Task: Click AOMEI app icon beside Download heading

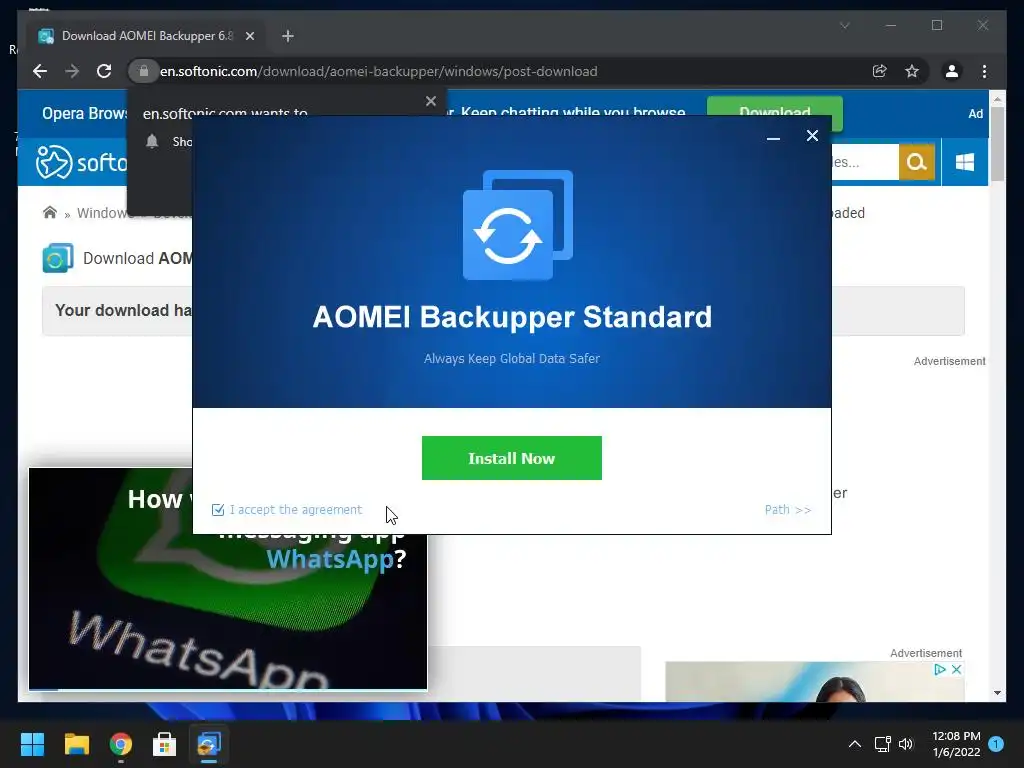Action: pos(57,258)
